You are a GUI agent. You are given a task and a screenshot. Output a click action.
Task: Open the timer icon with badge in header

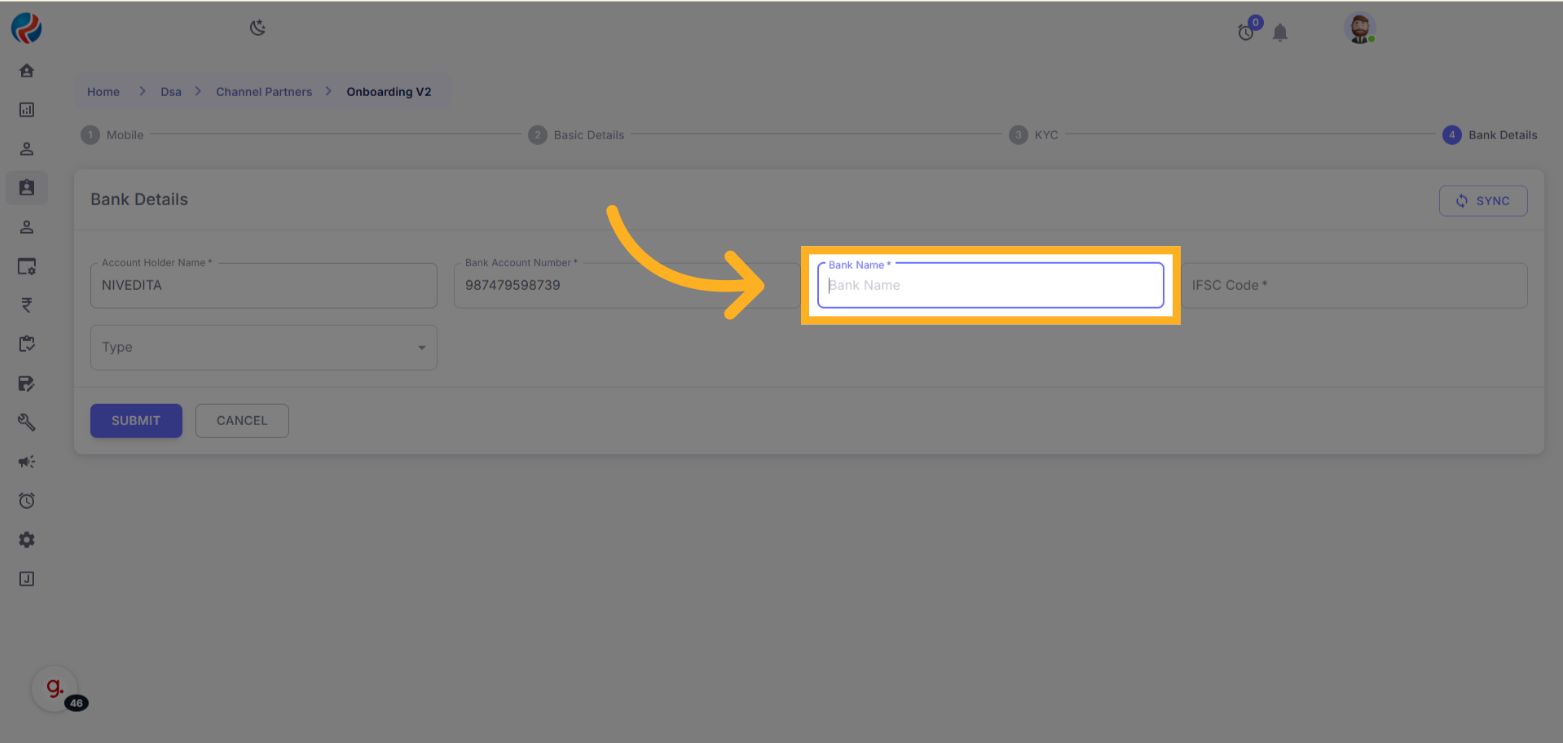click(x=1246, y=32)
